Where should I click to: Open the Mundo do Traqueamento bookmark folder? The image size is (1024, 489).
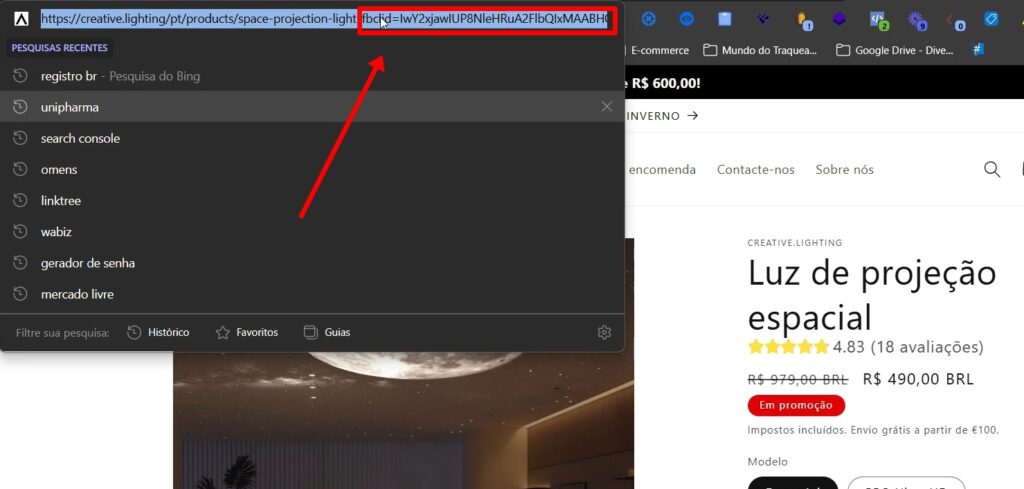(x=760, y=50)
